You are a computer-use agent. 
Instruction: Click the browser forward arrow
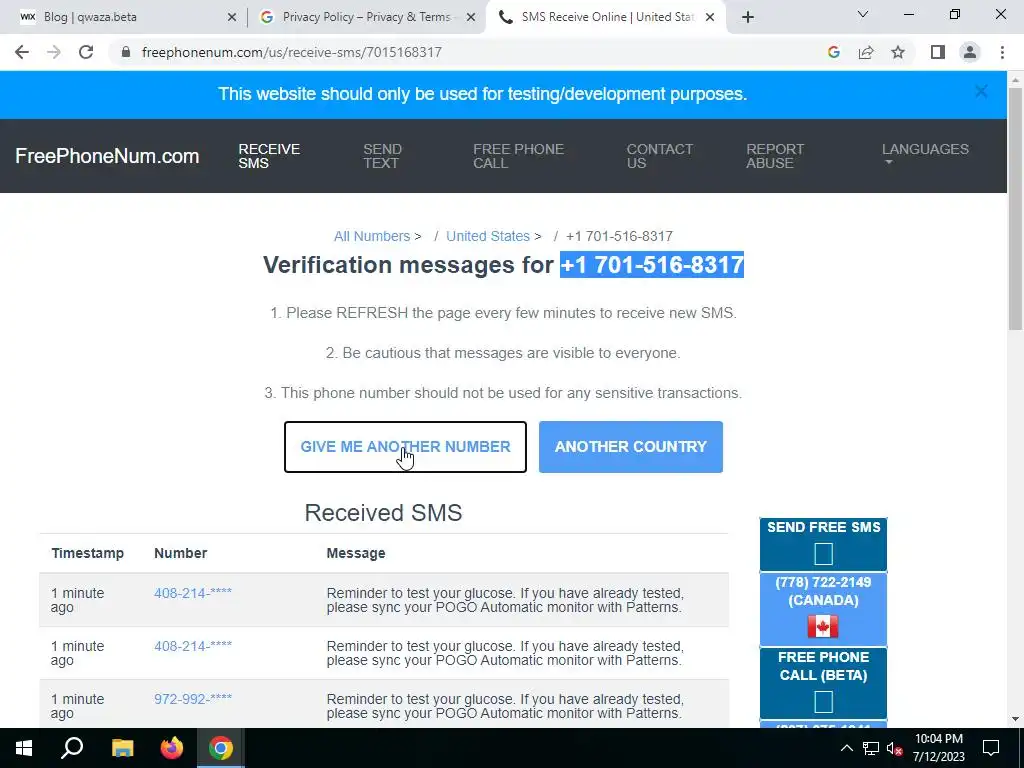54,52
